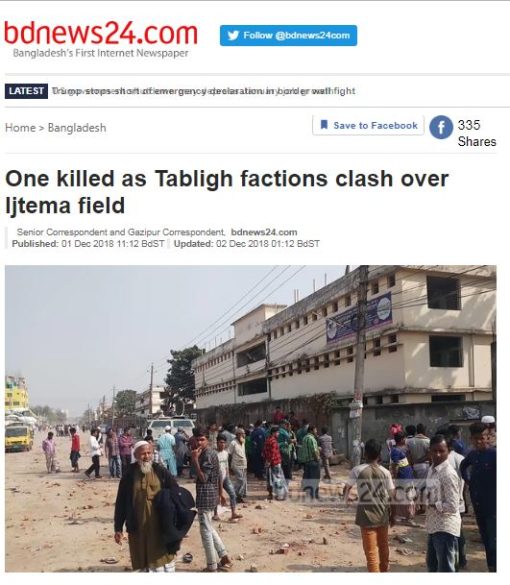
Task: Click the Twitter bird icon
Action: pos(233,35)
